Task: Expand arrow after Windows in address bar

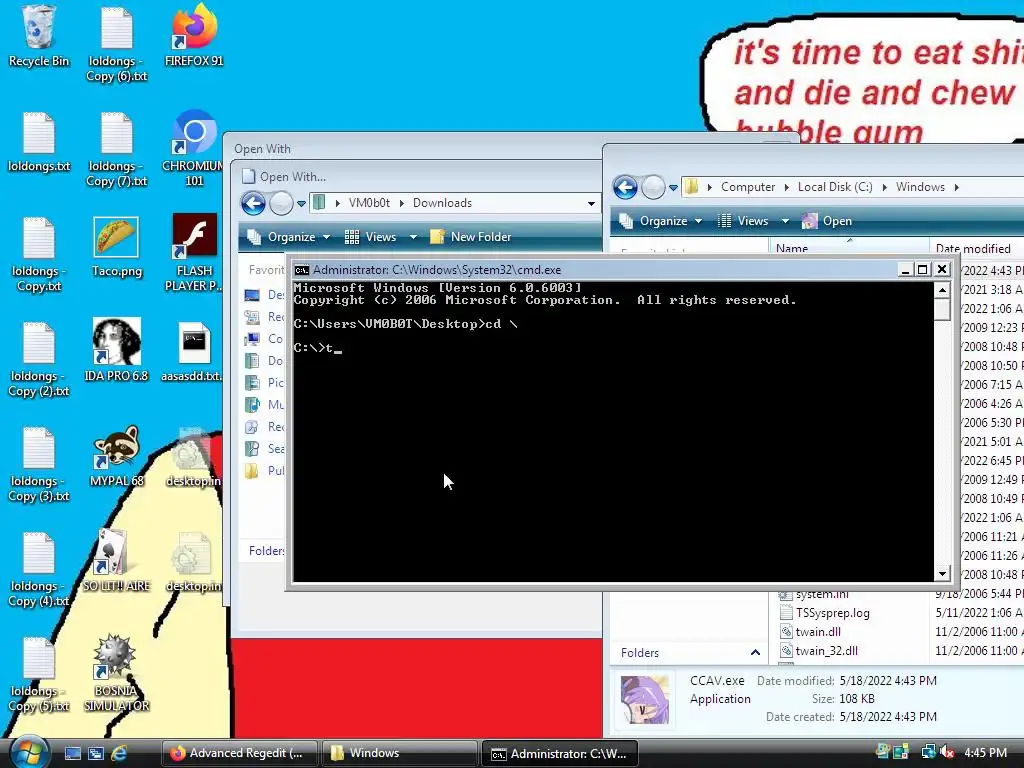Action: click(x=957, y=187)
